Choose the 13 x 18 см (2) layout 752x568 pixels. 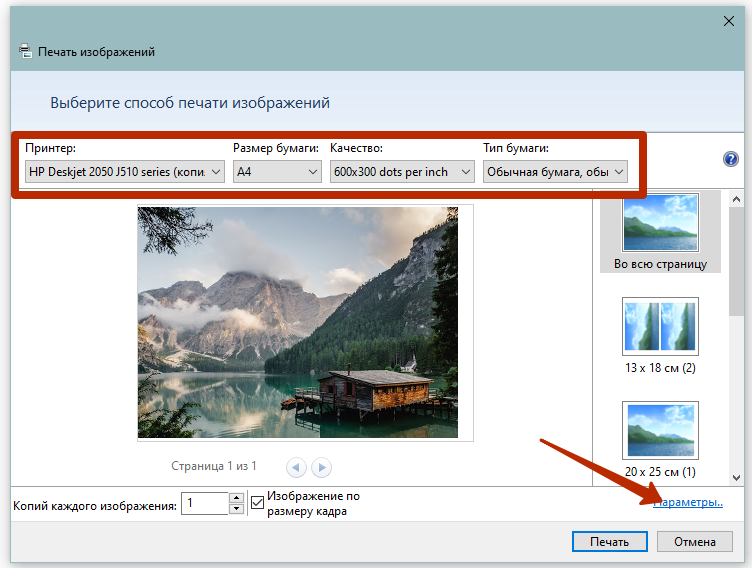[x=659, y=334]
